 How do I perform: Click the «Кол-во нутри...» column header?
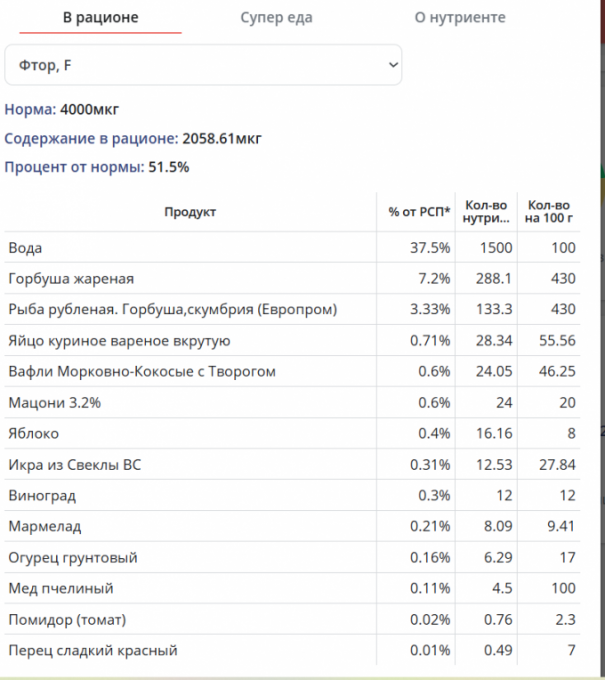(x=486, y=212)
